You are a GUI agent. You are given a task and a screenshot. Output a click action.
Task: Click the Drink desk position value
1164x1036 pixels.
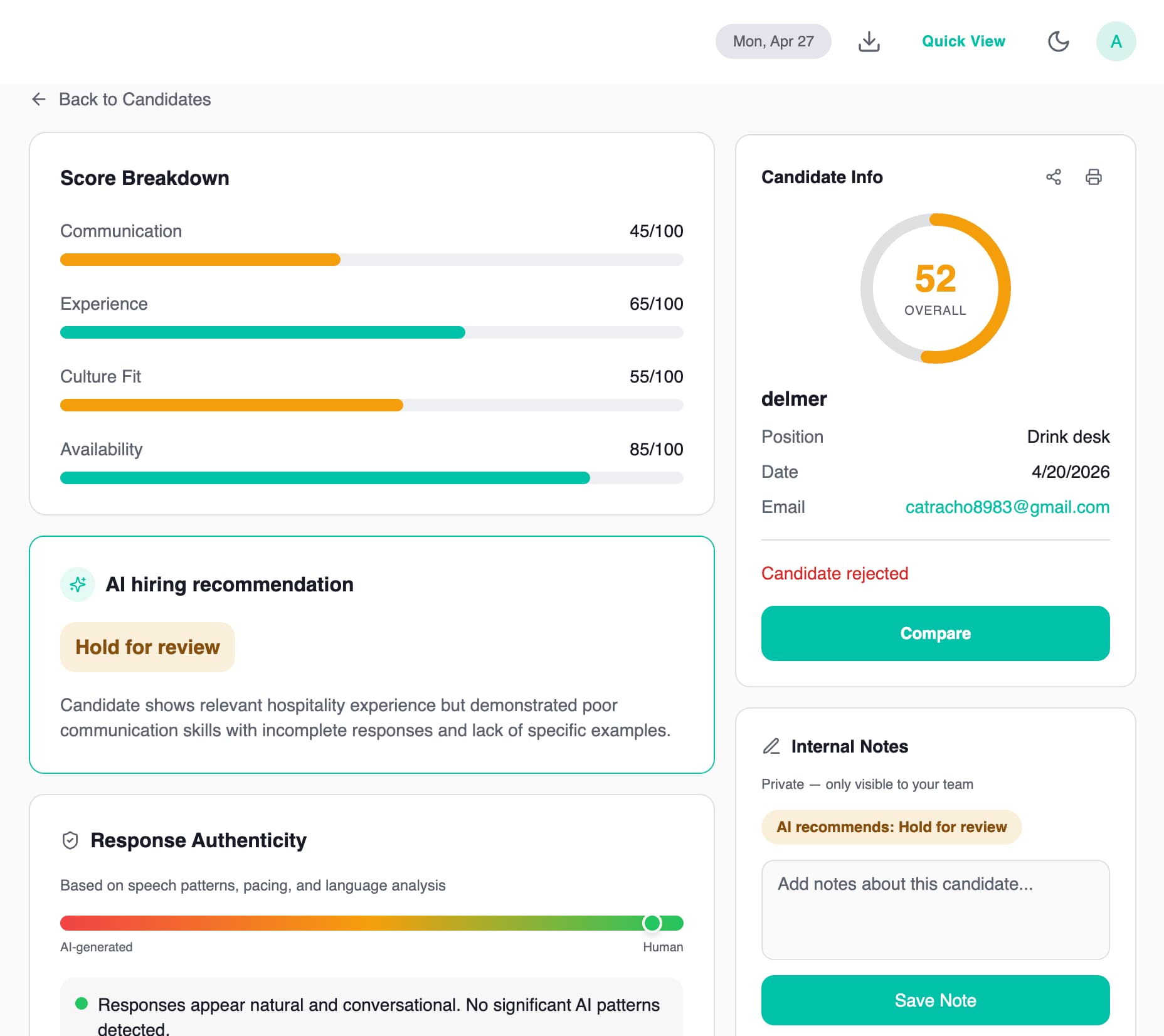coord(1068,436)
